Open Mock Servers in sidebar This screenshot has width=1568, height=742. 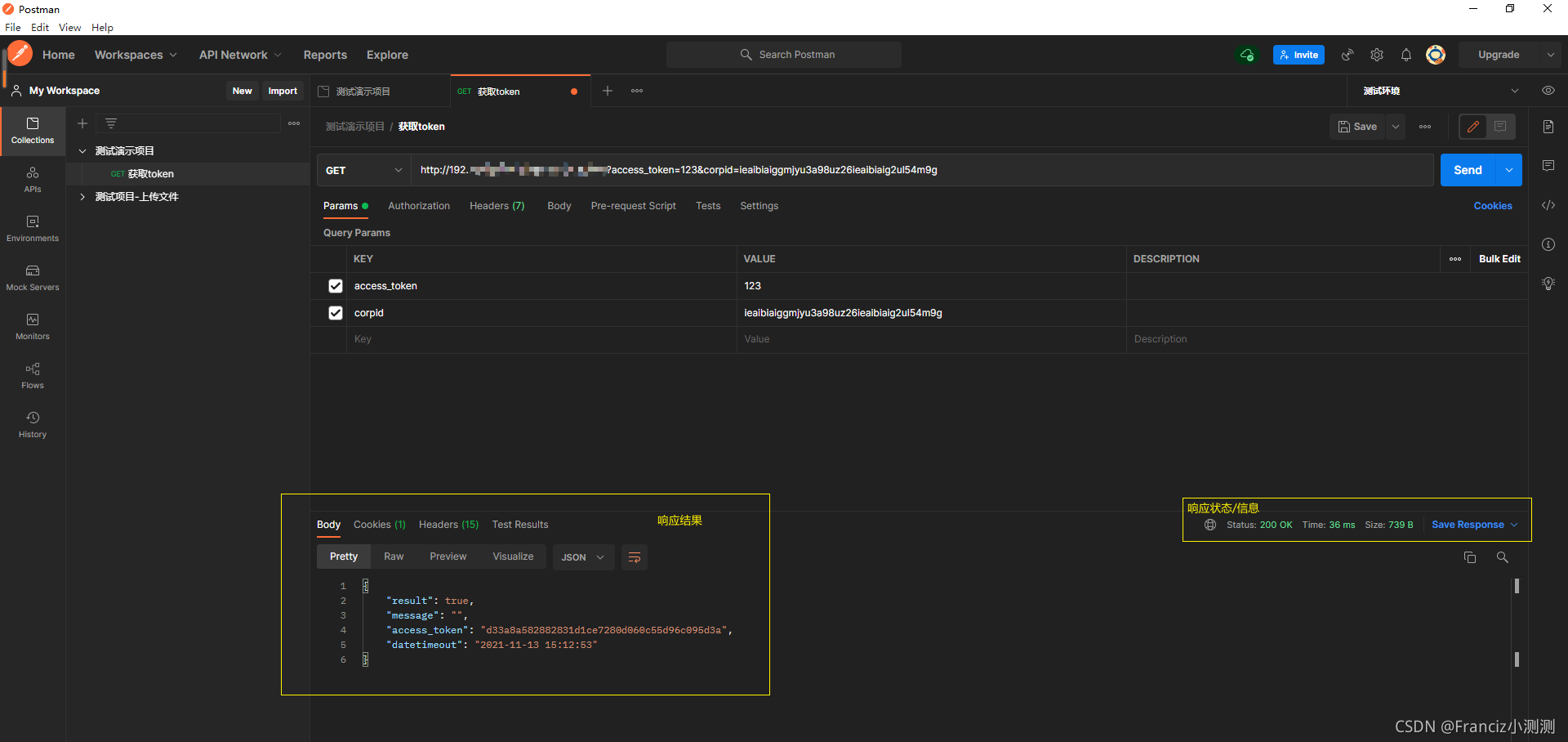point(33,278)
